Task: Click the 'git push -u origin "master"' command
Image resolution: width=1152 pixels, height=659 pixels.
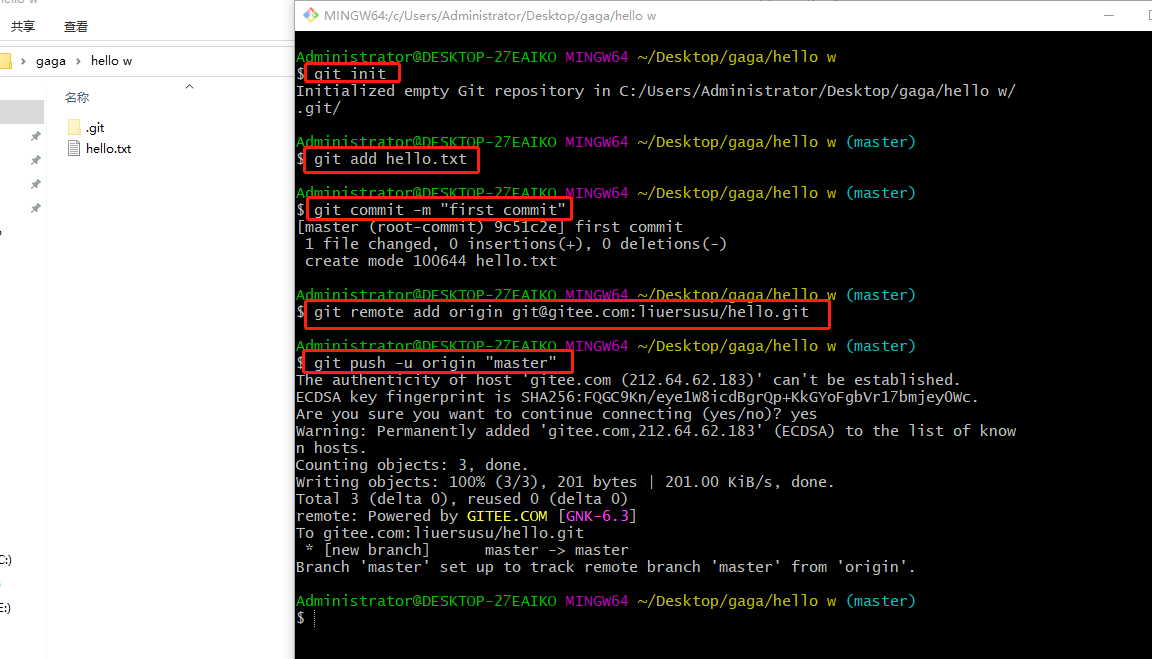Action: [435, 363]
